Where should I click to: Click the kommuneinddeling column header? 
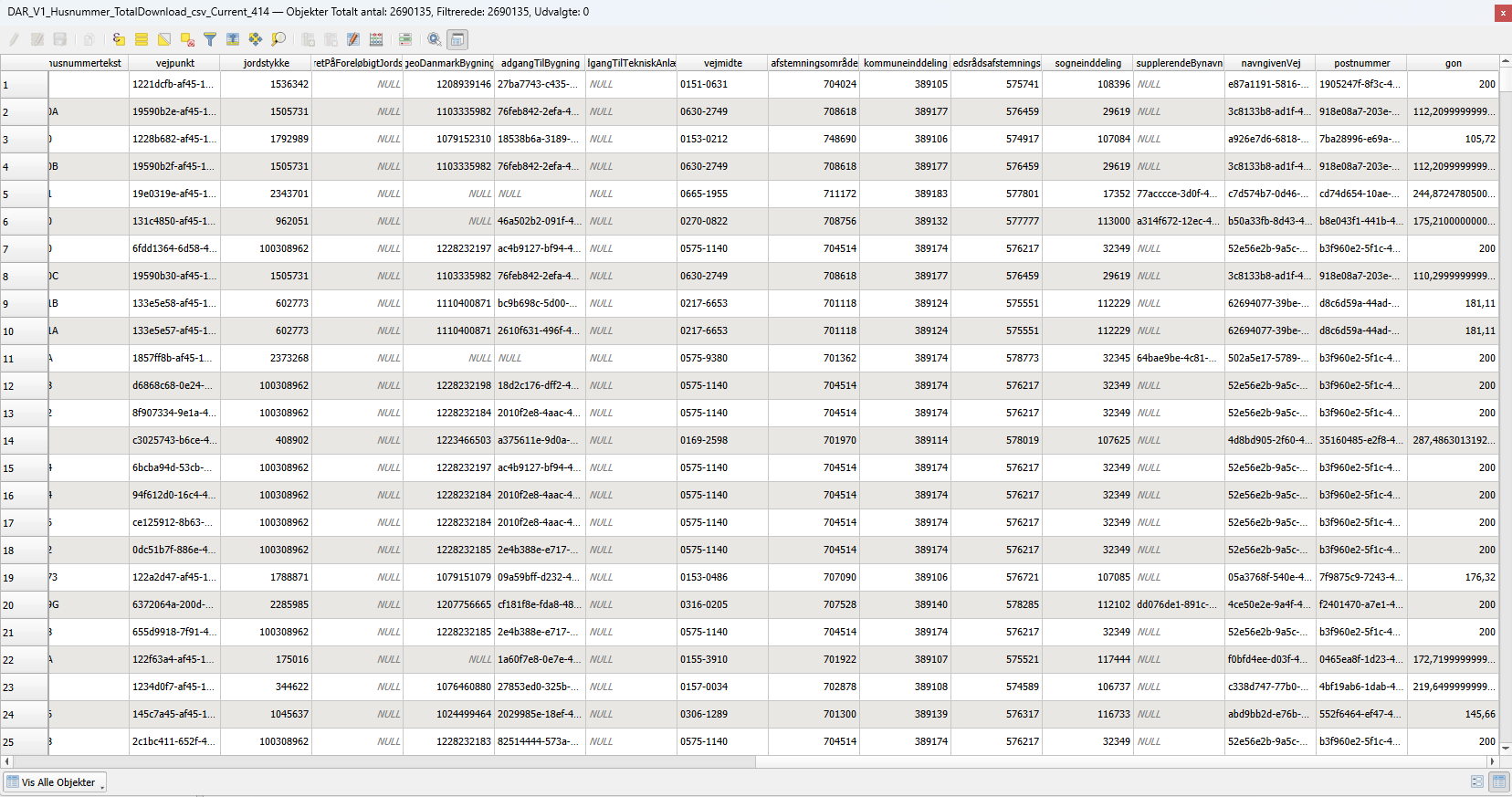click(905, 63)
